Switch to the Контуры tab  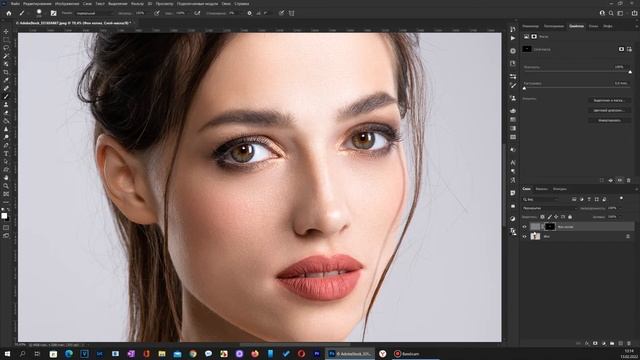click(x=560, y=189)
